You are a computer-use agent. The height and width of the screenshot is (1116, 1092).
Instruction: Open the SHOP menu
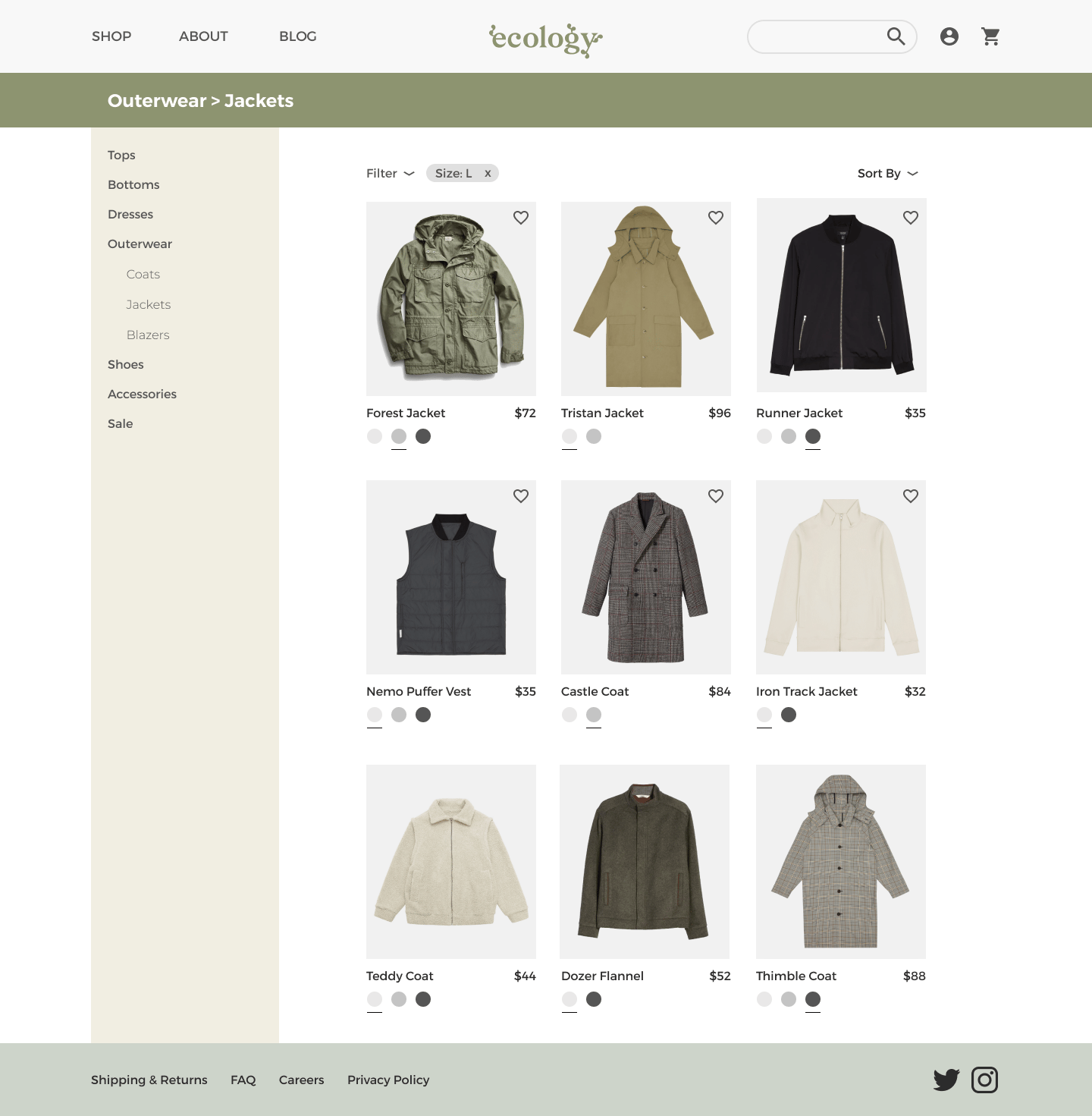[x=111, y=36]
